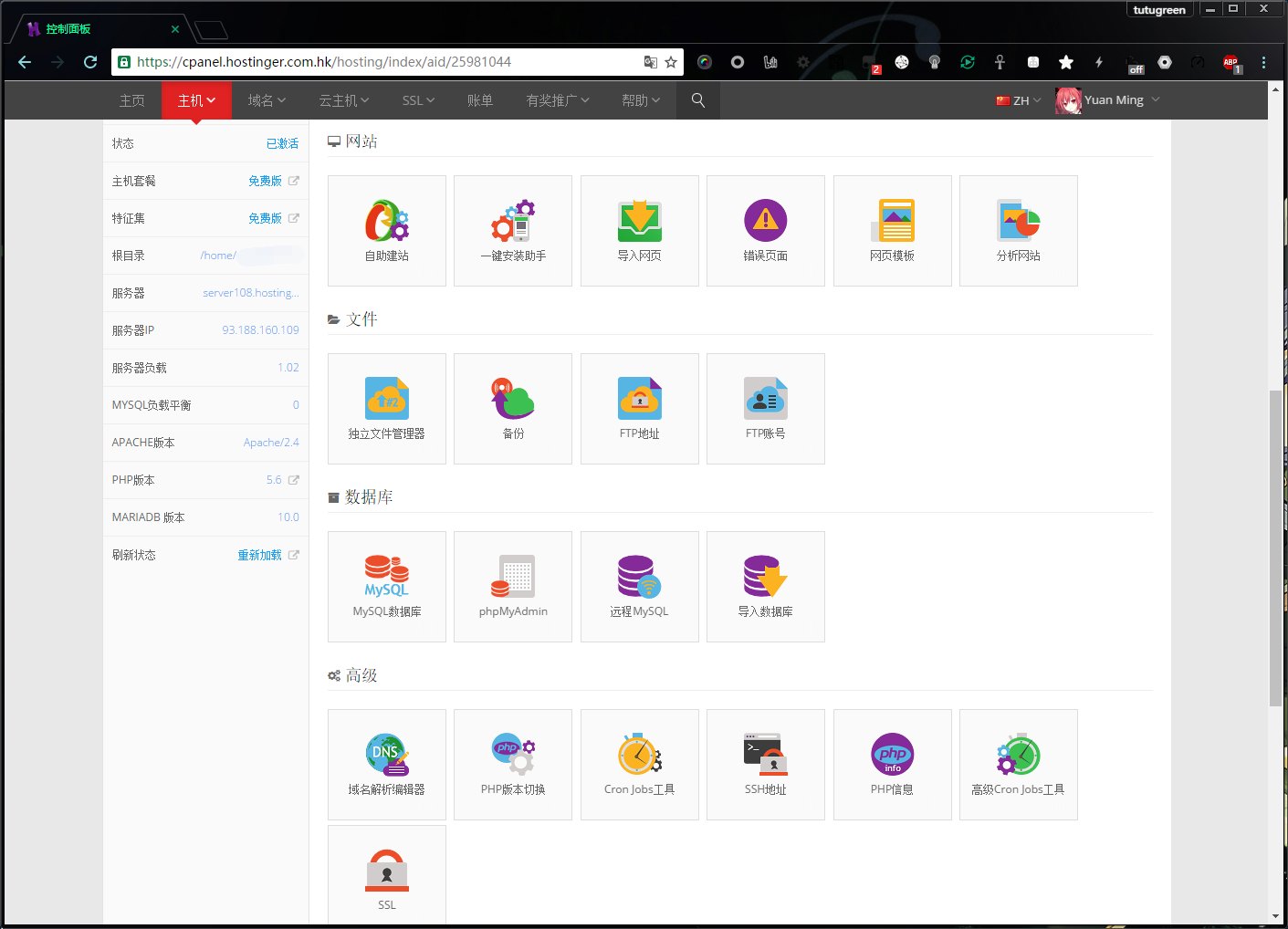The height and width of the screenshot is (929, 1288).
Task: Click the 重新加载 reload status link
Action: pyautogui.click(x=260, y=555)
